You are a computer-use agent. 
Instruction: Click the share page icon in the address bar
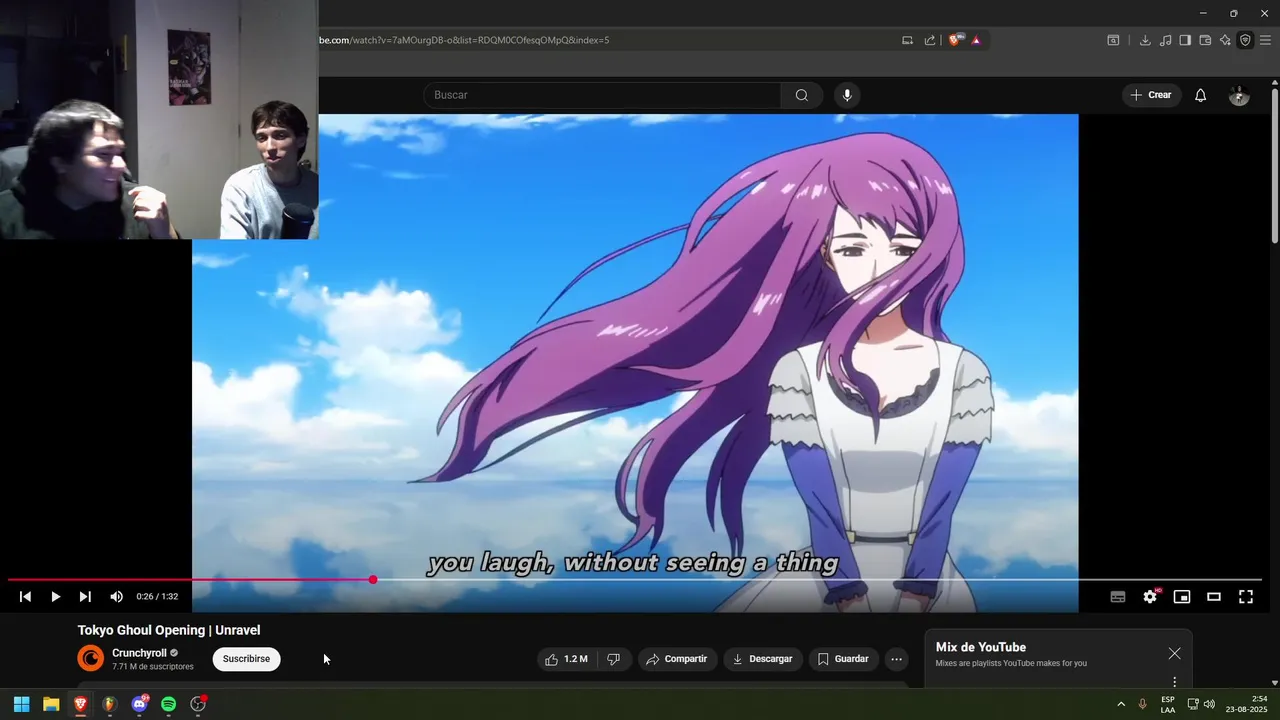click(x=930, y=40)
